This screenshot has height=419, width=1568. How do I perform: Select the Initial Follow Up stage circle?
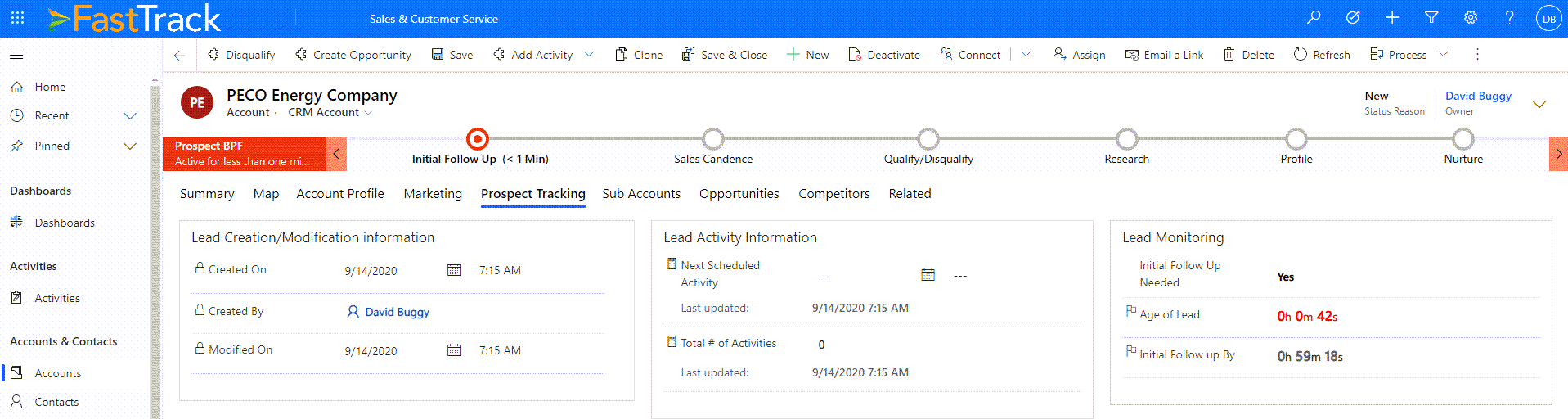point(477,139)
